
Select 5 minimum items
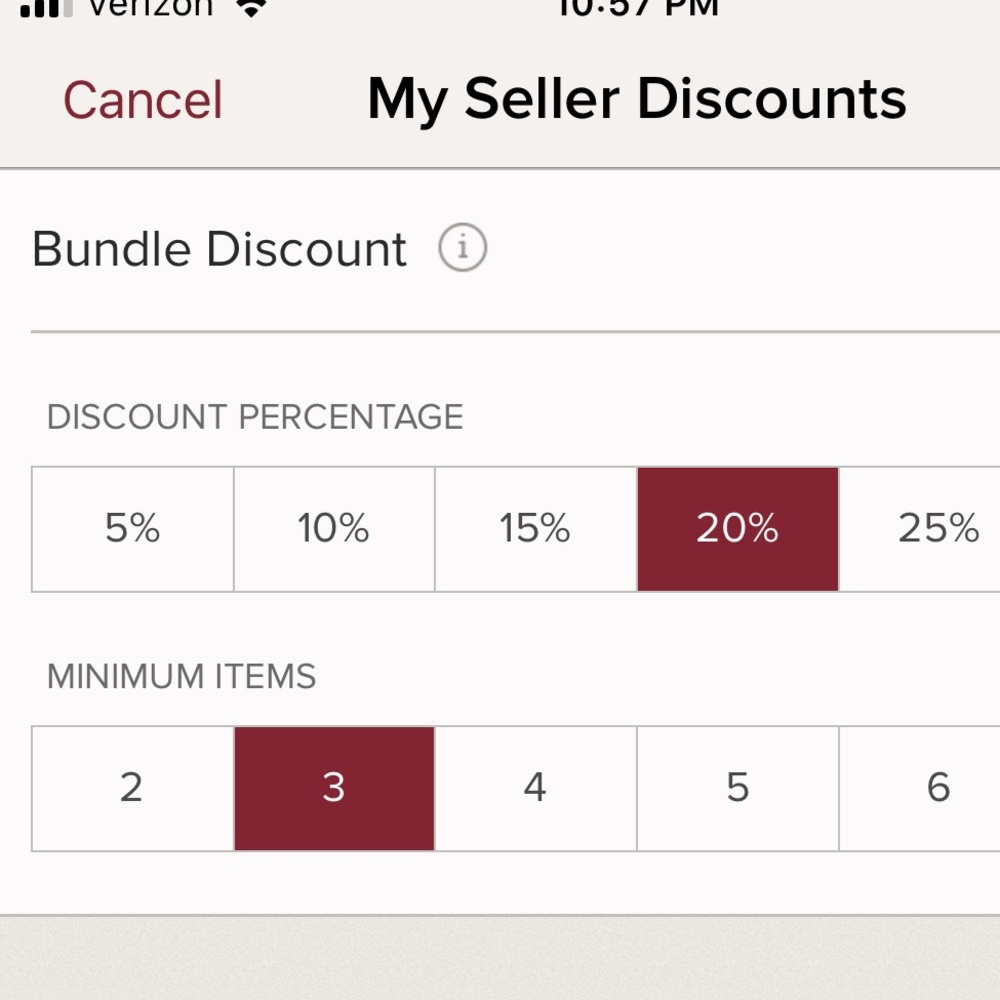tap(738, 788)
